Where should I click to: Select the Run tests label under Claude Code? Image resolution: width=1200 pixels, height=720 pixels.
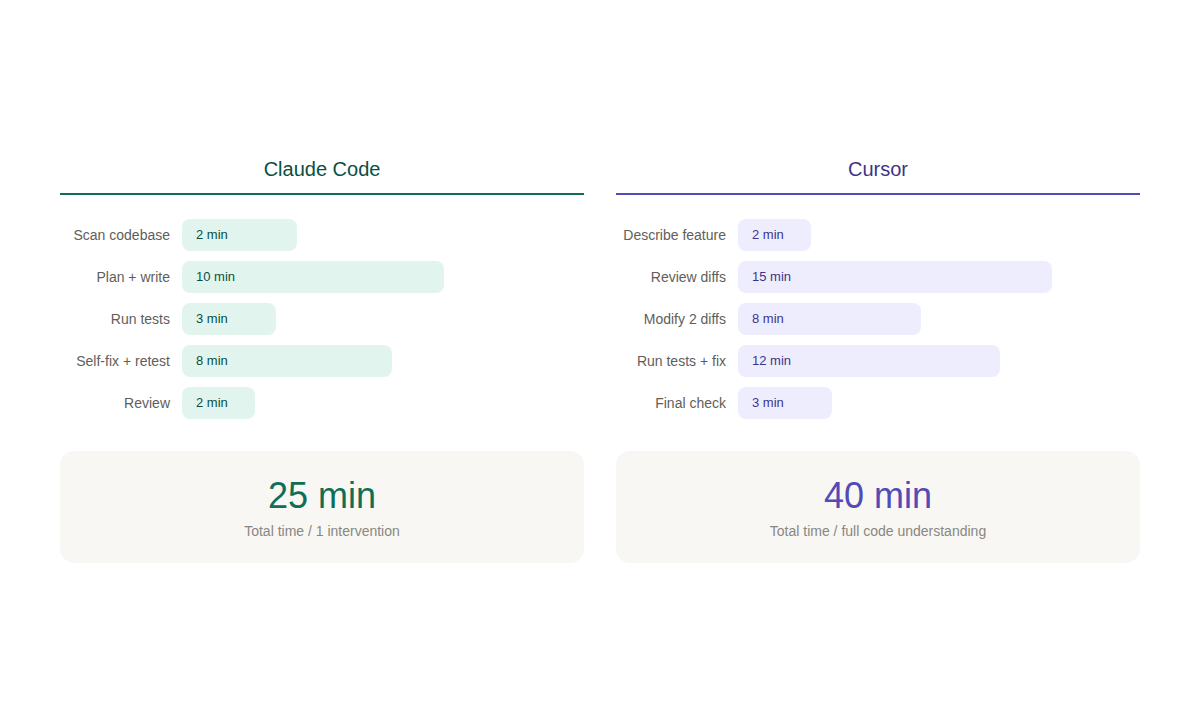click(x=140, y=319)
